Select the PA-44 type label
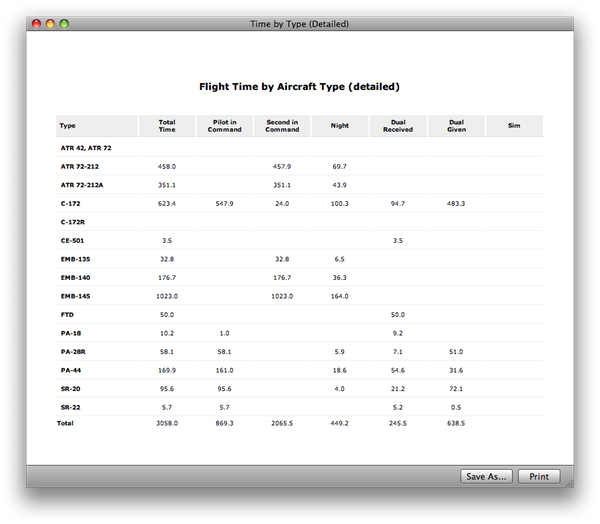600x524 pixels. tap(71, 370)
